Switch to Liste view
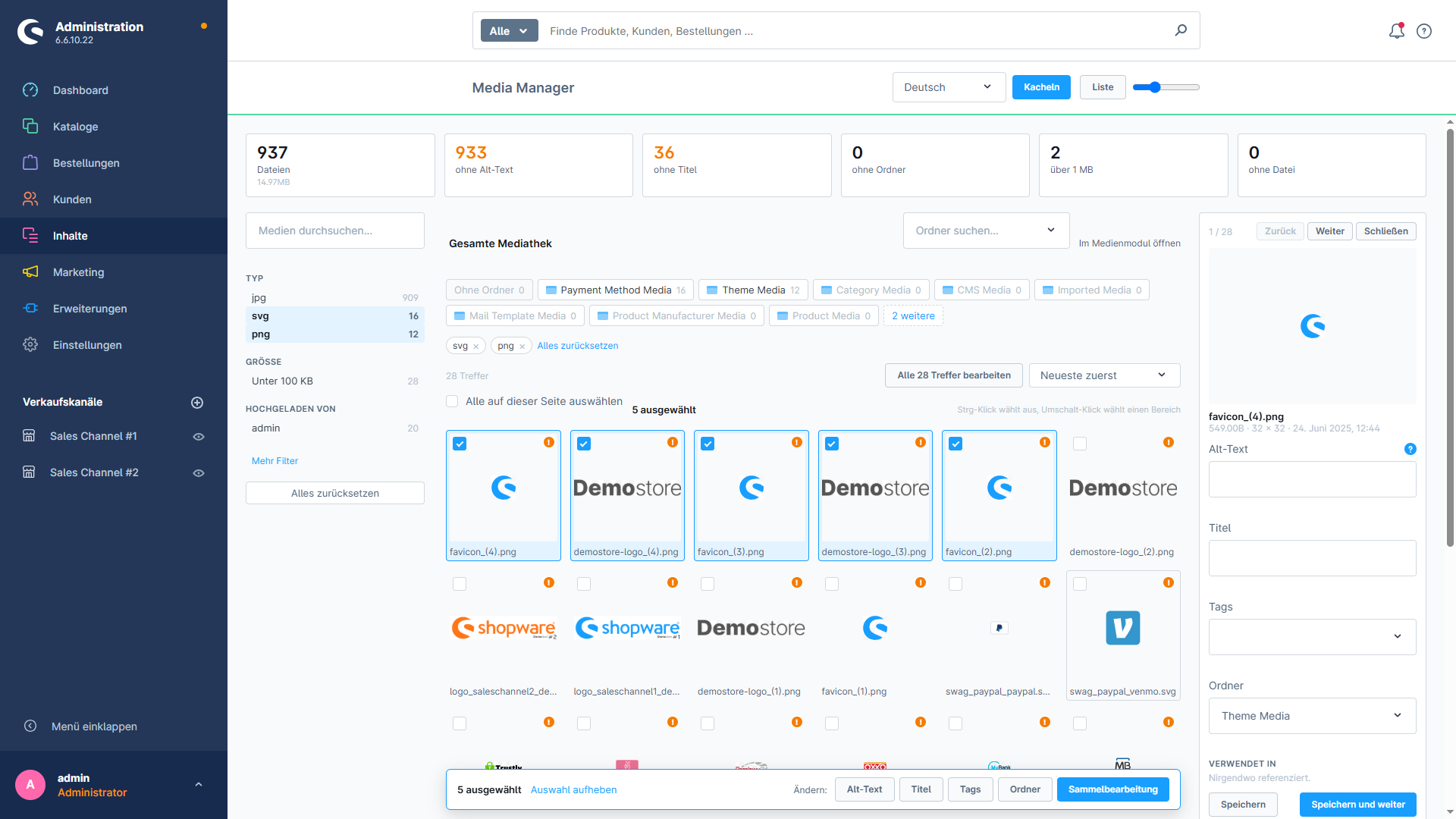 tap(1103, 87)
